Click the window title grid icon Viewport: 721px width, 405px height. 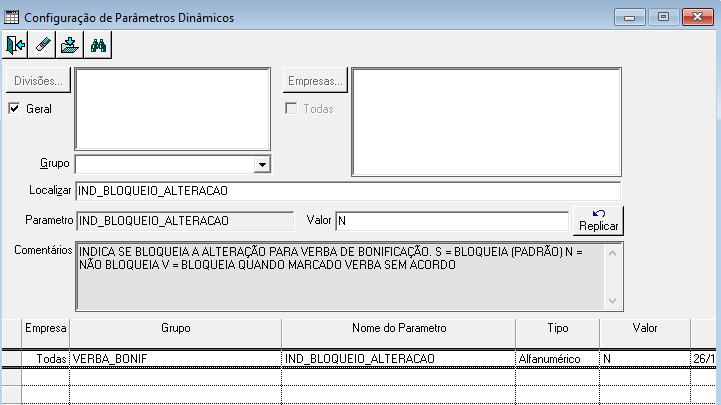coord(11,17)
